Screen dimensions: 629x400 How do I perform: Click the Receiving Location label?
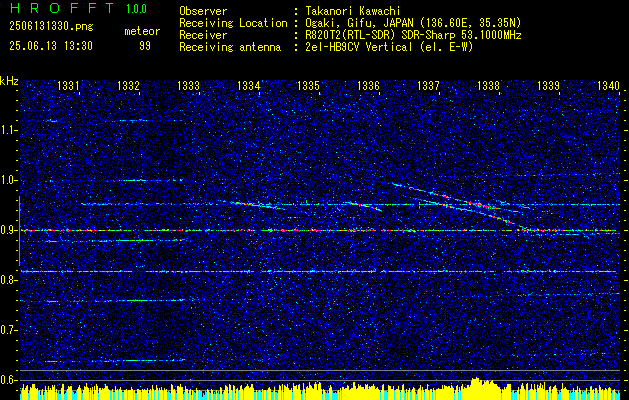[x=233, y=23]
